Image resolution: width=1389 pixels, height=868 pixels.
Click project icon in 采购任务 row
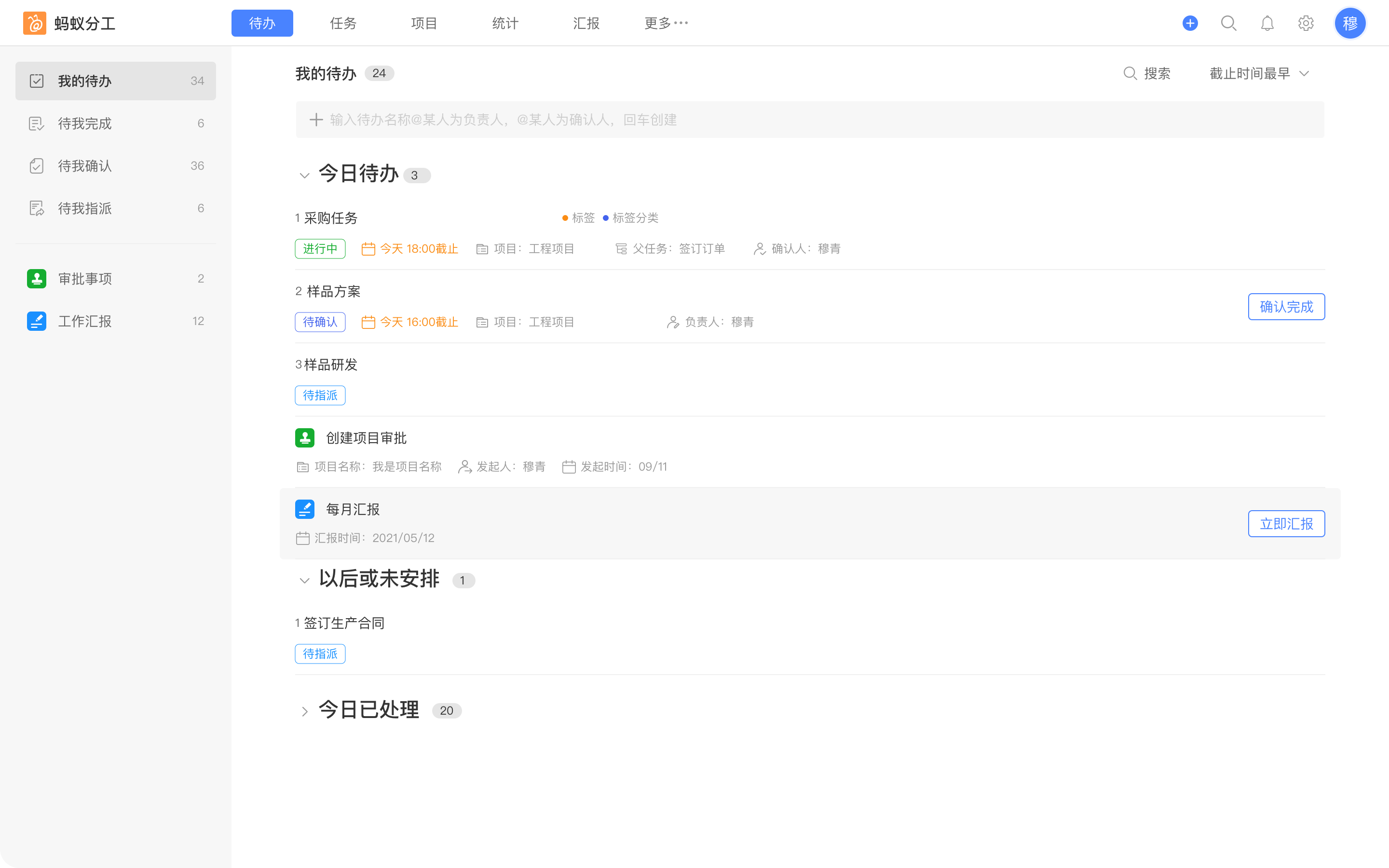tap(482, 249)
